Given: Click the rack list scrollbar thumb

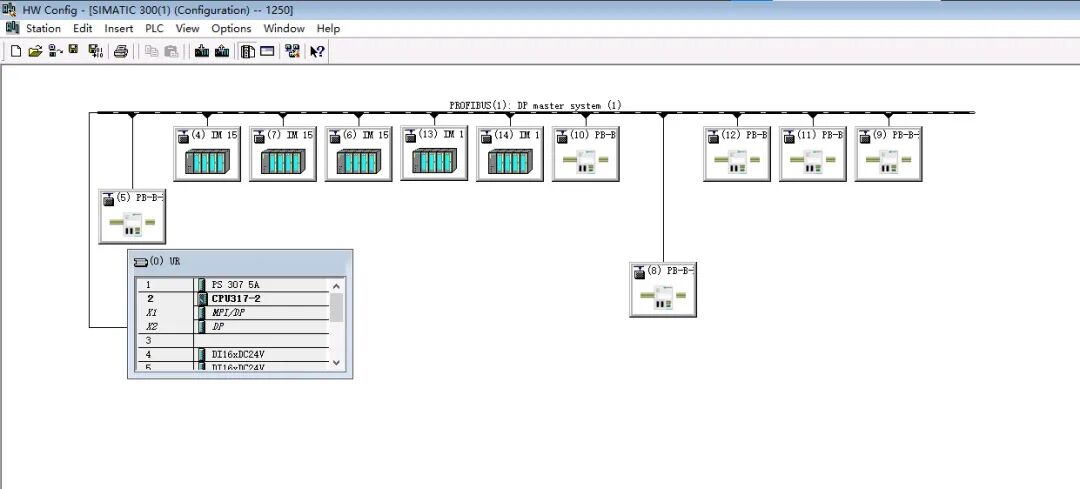Looking at the screenshot, I should tap(337, 307).
